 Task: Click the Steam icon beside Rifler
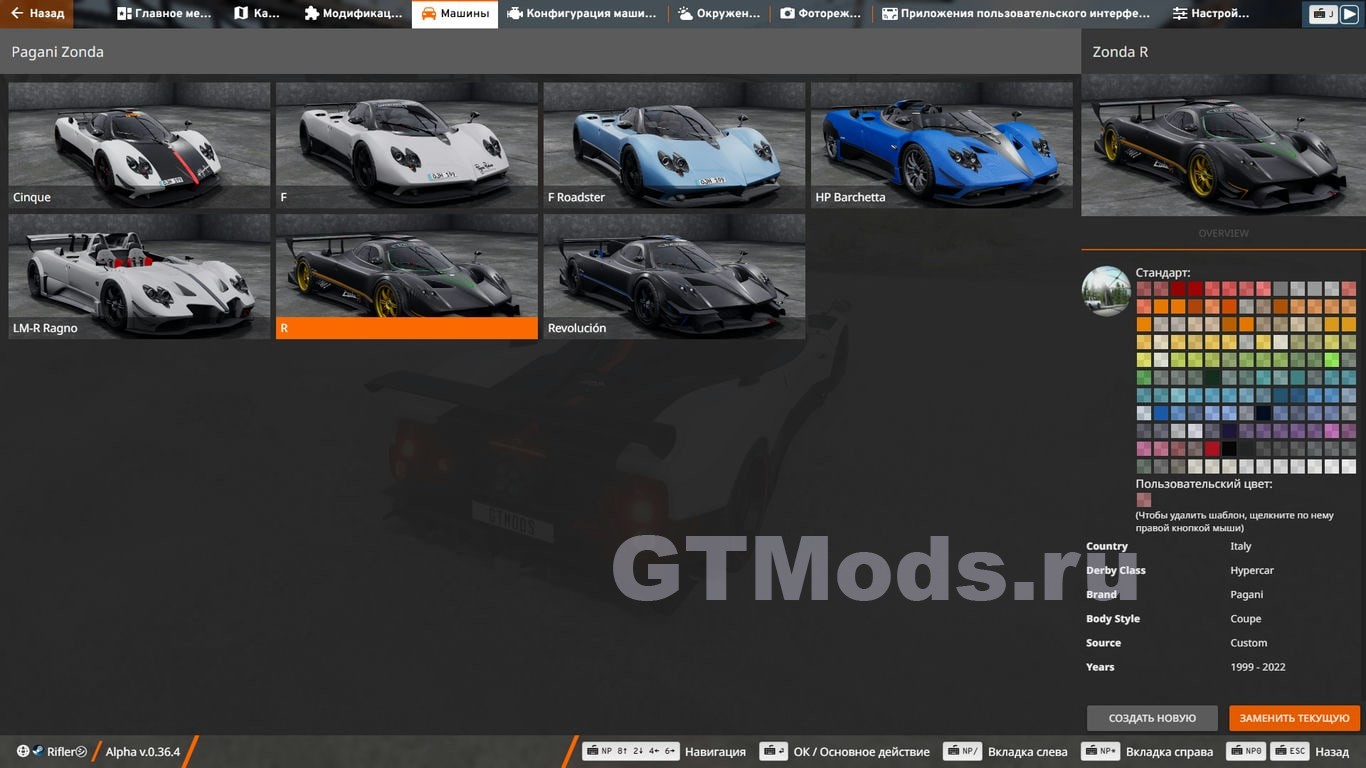click(x=37, y=751)
